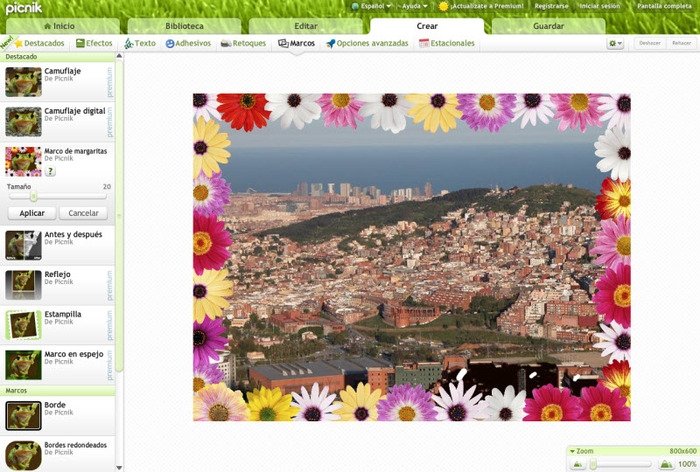The image size is (700, 472).
Task: Select the Reflejo effect thumbnail
Action: (x=23, y=285)
